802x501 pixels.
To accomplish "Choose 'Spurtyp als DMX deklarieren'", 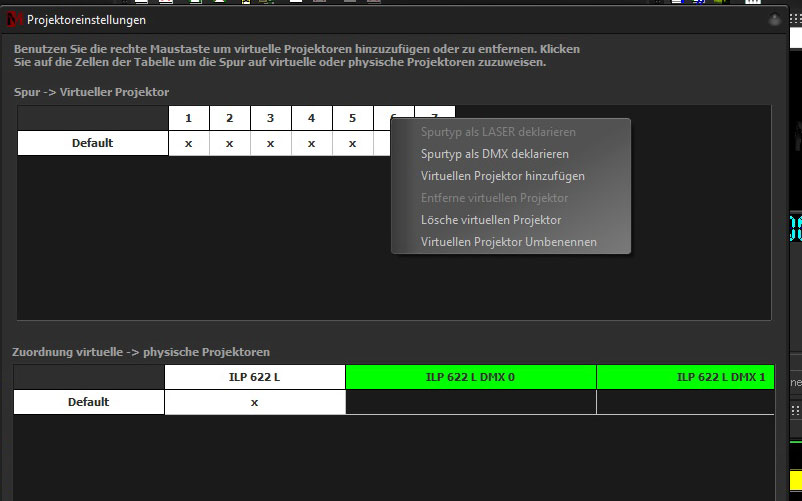I will [494, 154].
